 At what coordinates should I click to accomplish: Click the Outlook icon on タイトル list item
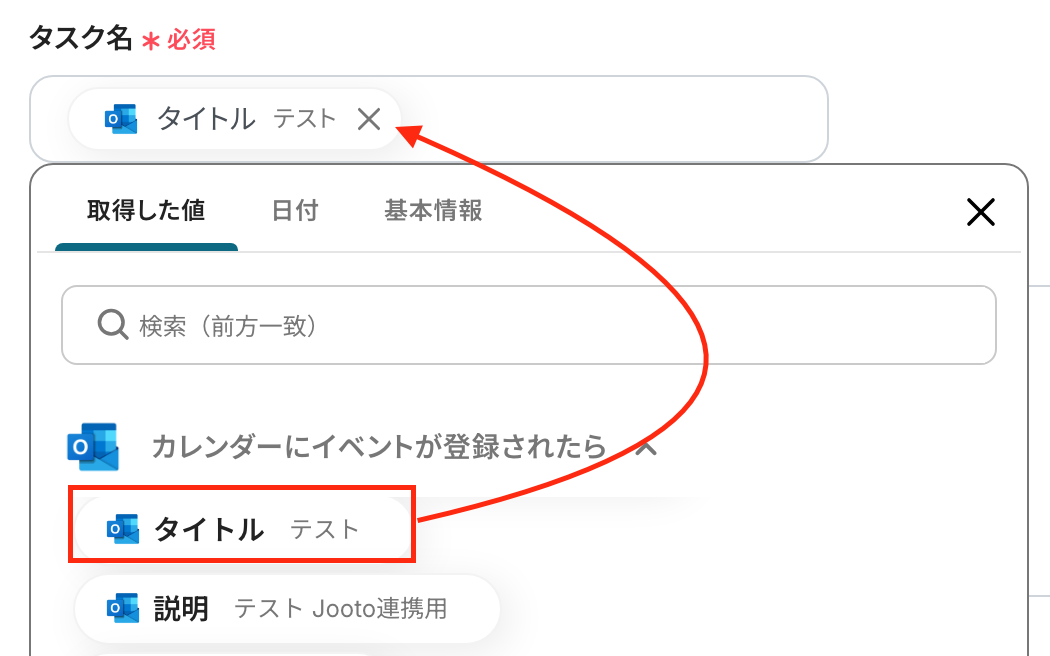point(123,529)
